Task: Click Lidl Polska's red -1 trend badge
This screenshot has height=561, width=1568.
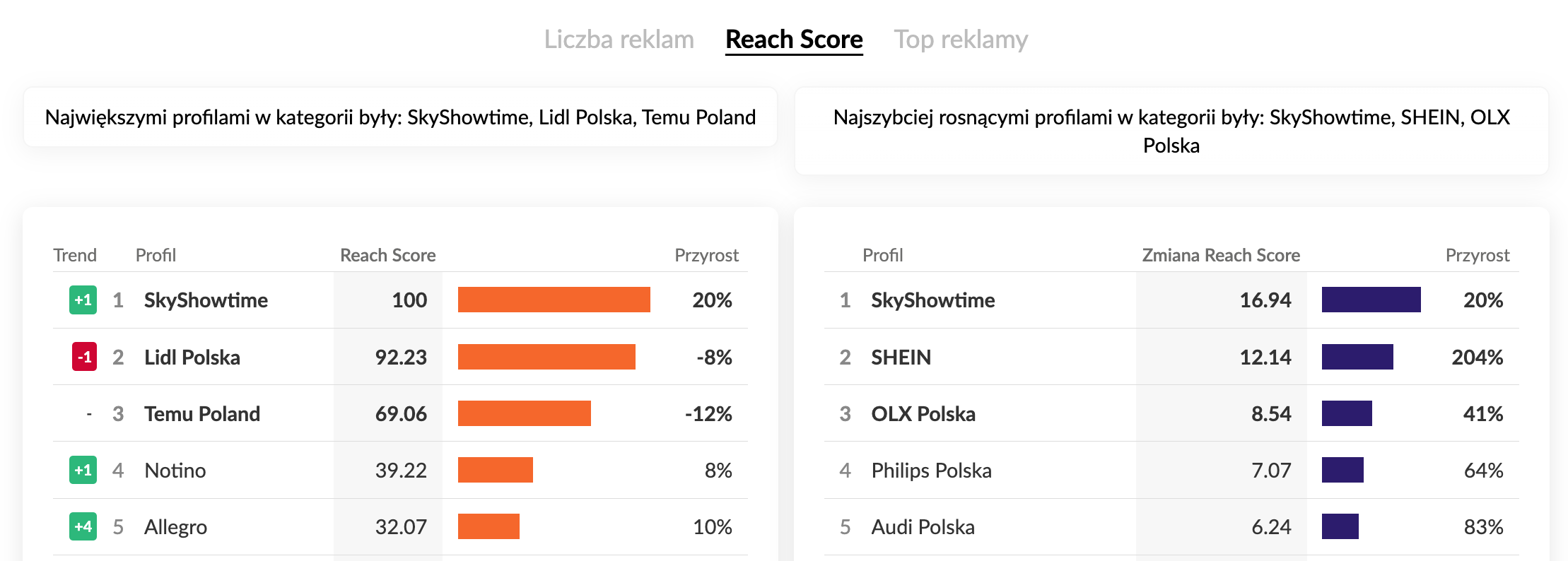Action: tap(84, 357)
